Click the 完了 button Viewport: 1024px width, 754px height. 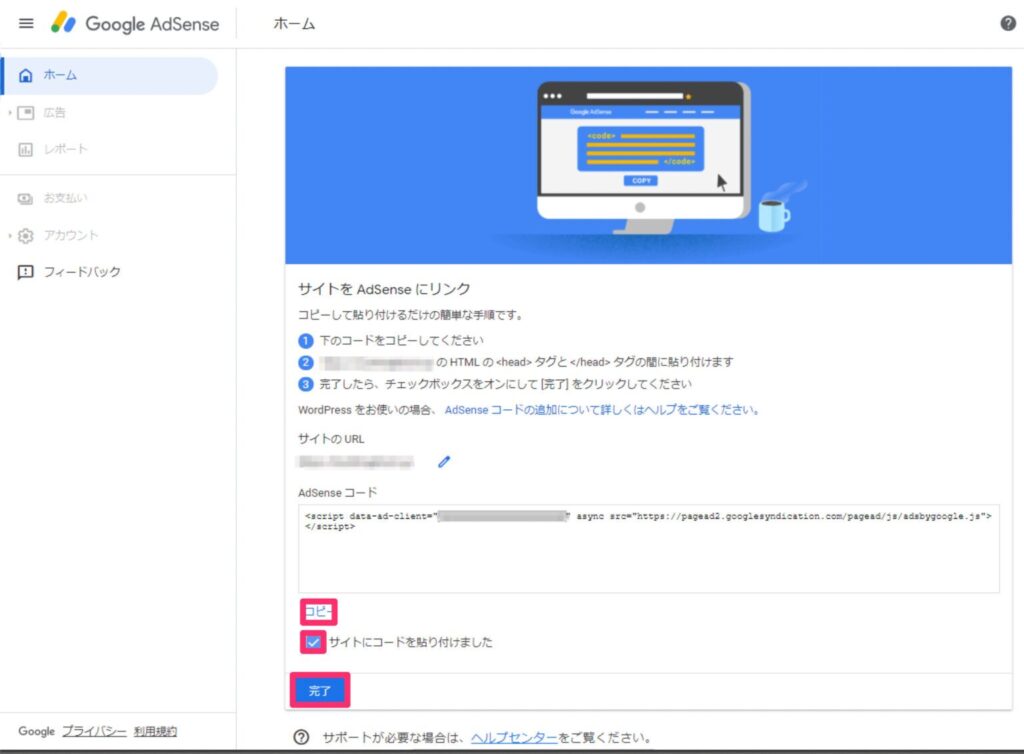point(320,690)
